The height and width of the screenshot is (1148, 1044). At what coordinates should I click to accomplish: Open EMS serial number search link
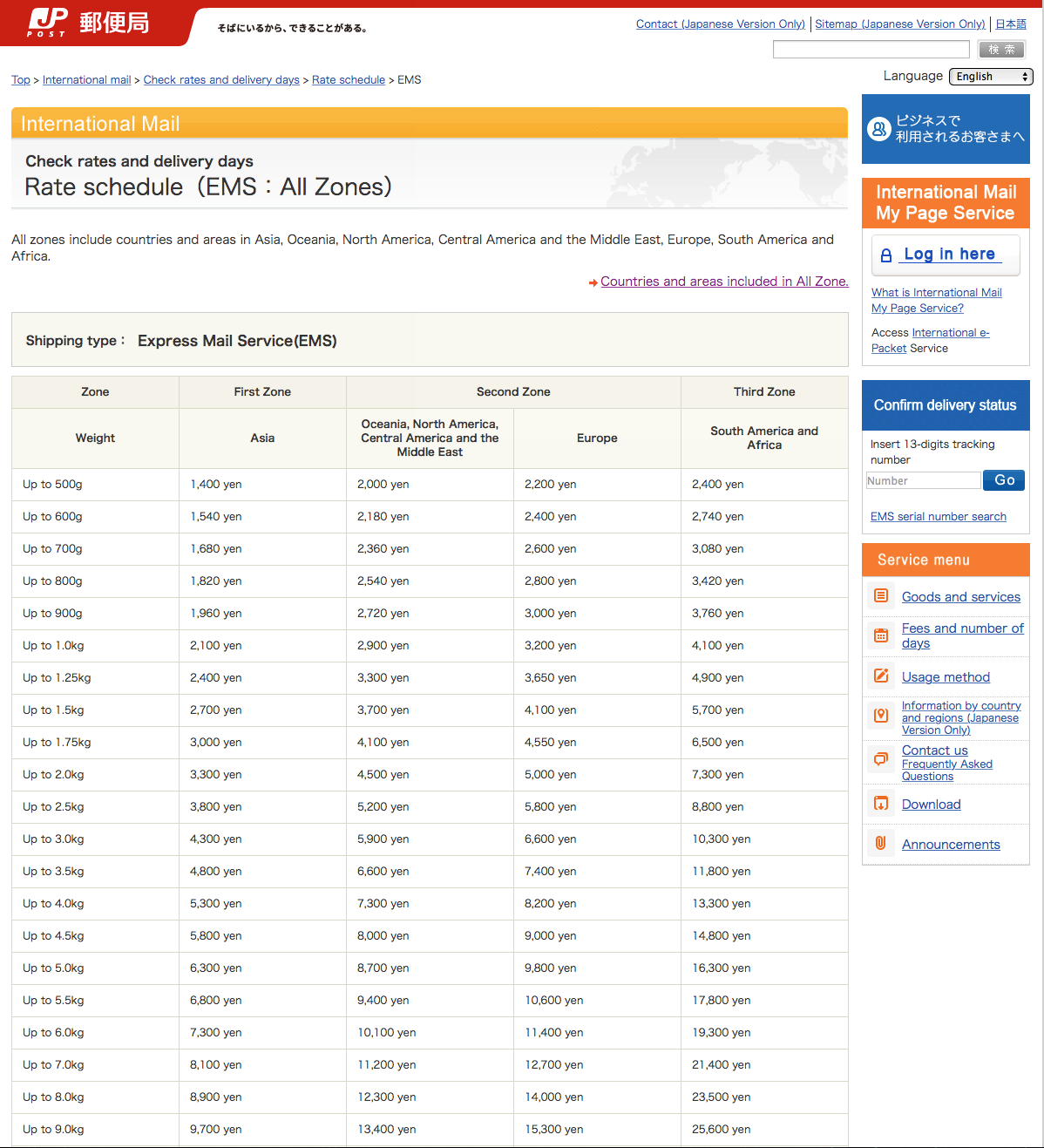coord(939,517)
